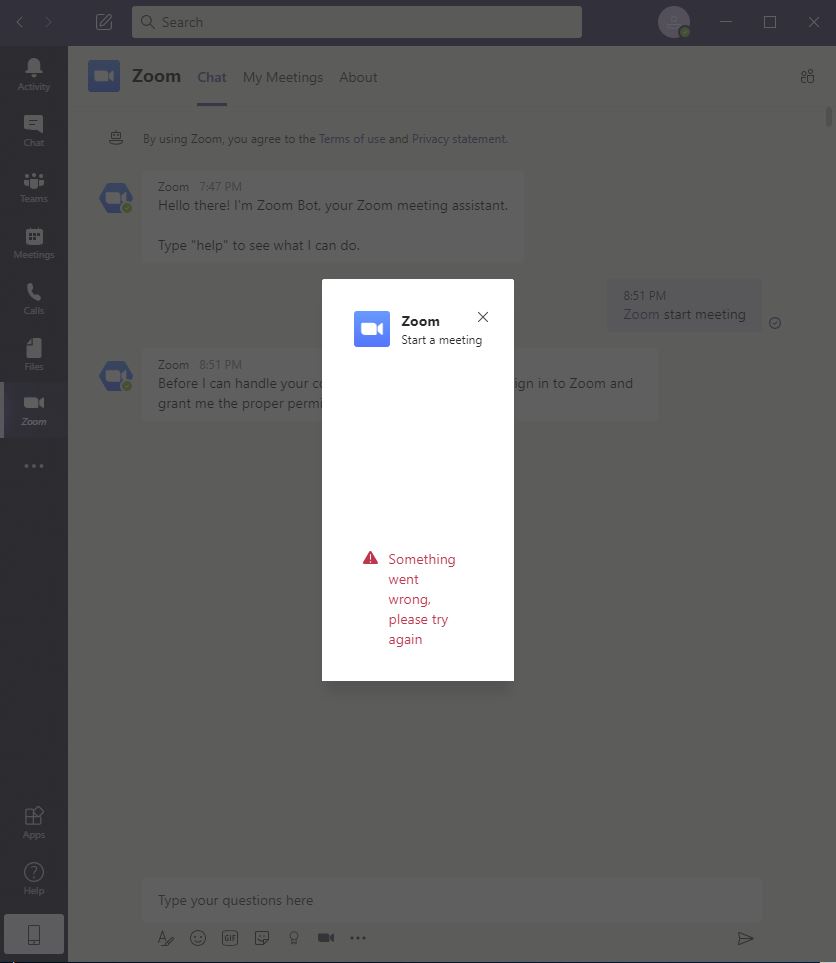Switch to the Chat tab
The image size is (836, 963).
tap(212, 77)
